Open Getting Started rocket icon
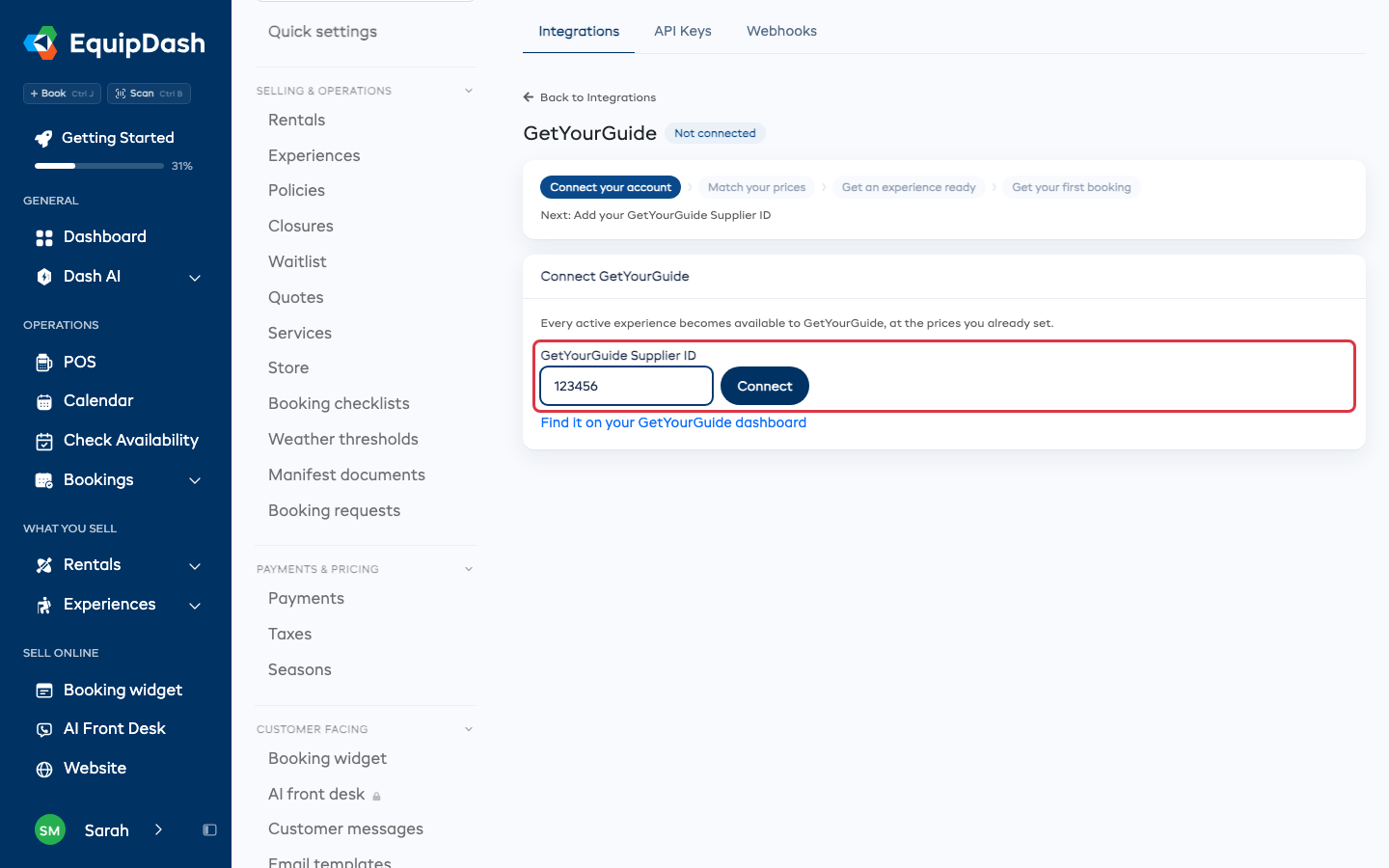 [x=43, y=139]
